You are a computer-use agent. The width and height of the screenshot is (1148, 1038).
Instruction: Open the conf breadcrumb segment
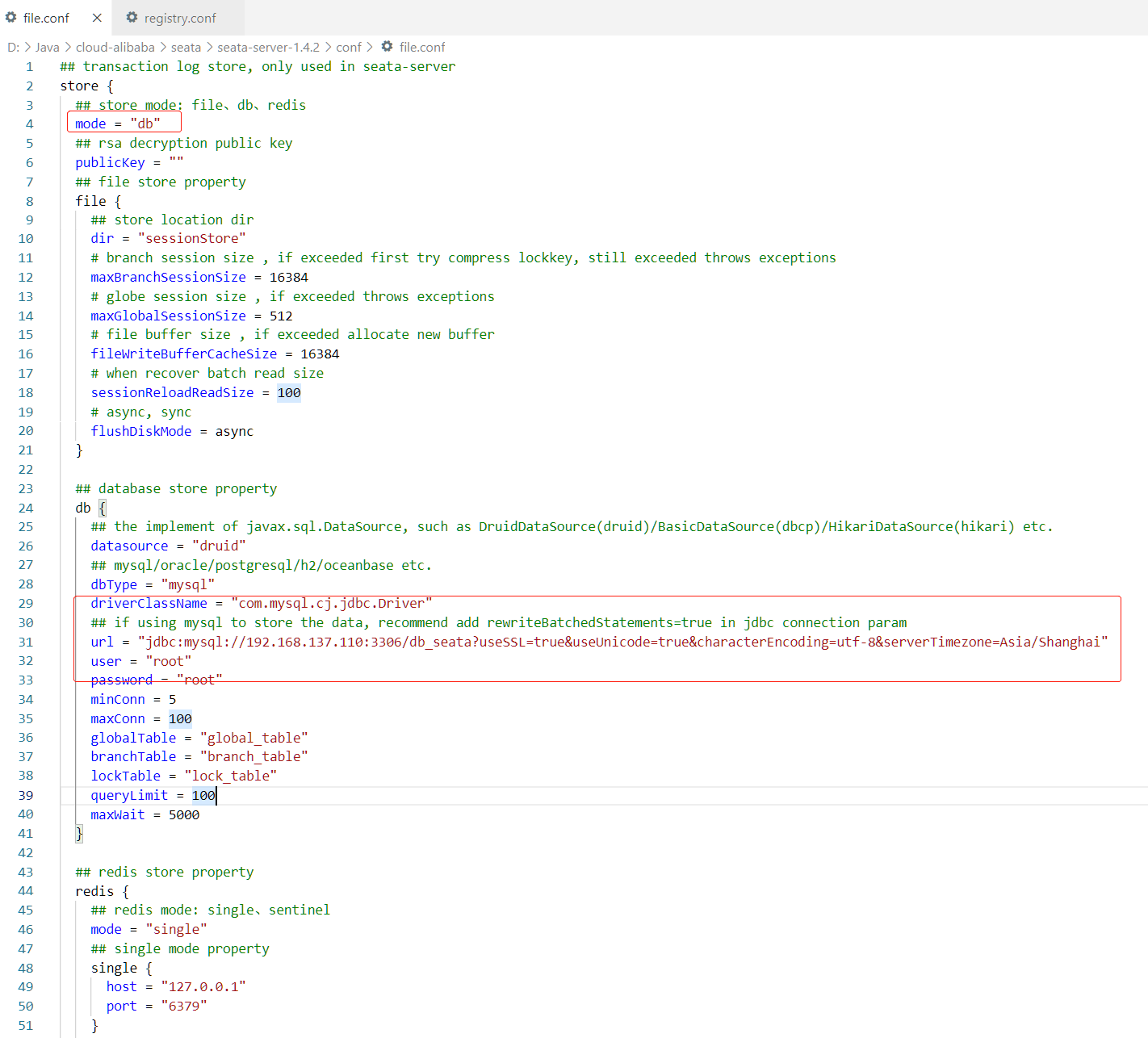click(349, 47)
